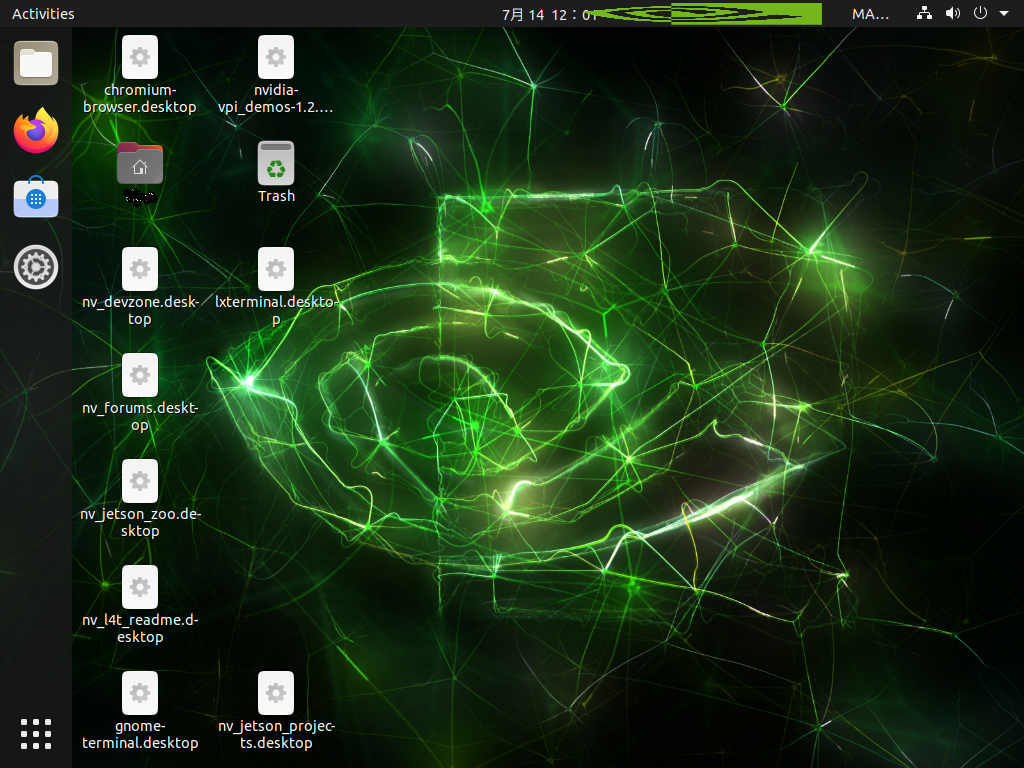Click the network status icon in top bar
Image resolution: width=1024 pixels, height=768 pixels.
tap(924, 13)
